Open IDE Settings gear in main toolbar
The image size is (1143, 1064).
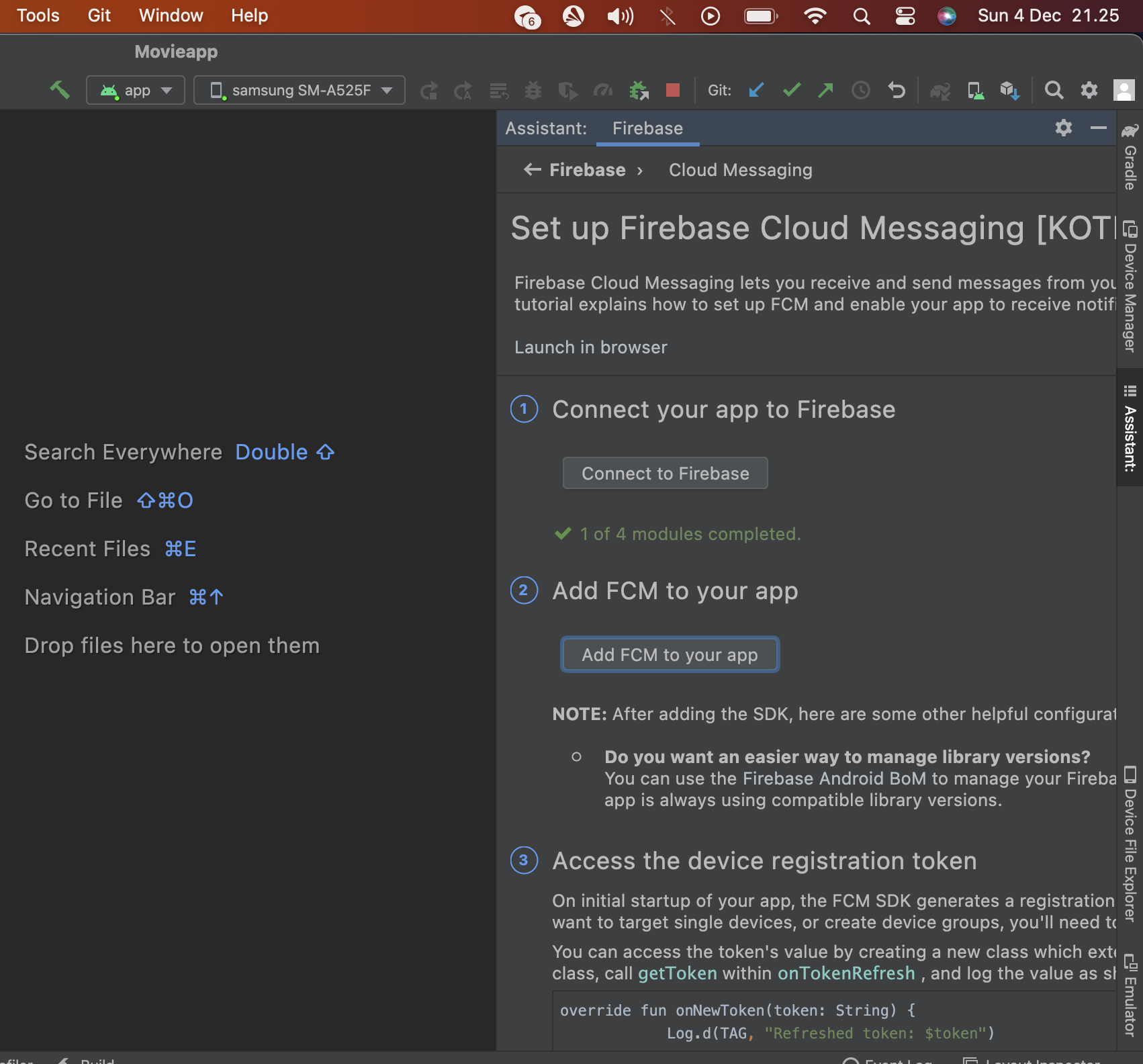(x=1089, y=91)
